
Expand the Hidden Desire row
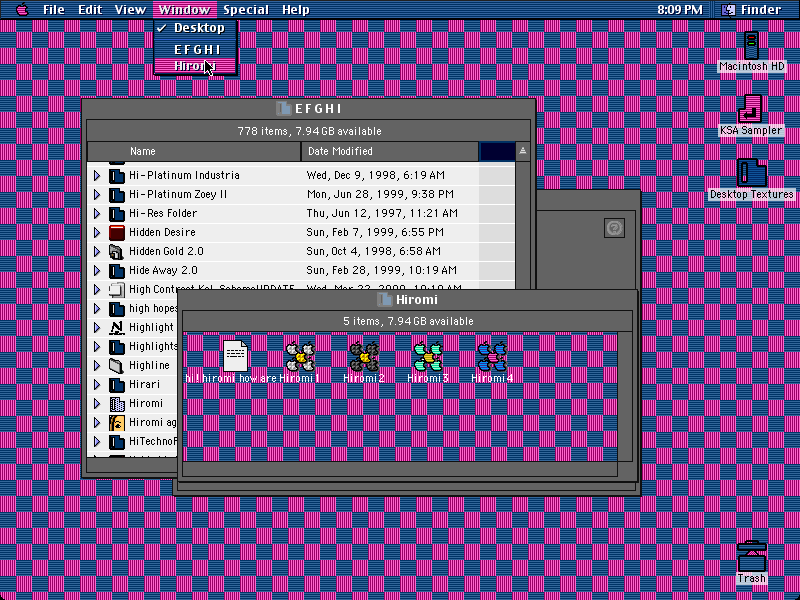(97, 233)
